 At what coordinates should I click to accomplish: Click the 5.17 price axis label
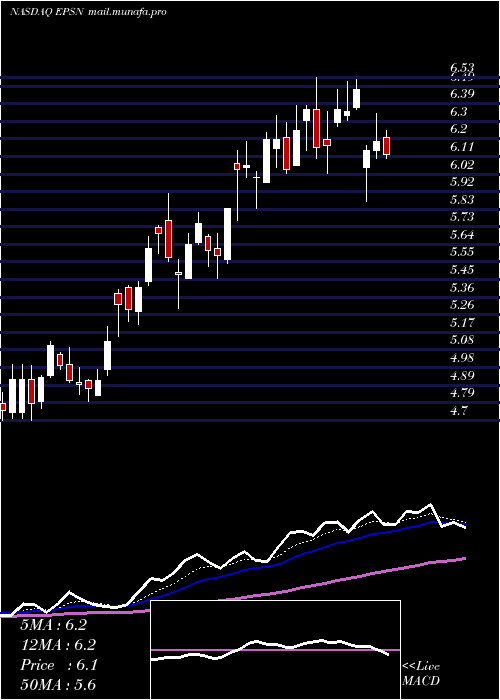click(462, 322)
